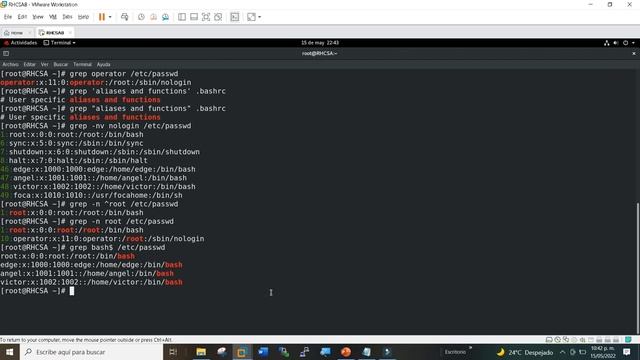This screenshot has width=640, height=360.
Task: Open the terminal Editar menu
Action: [29, 64]
